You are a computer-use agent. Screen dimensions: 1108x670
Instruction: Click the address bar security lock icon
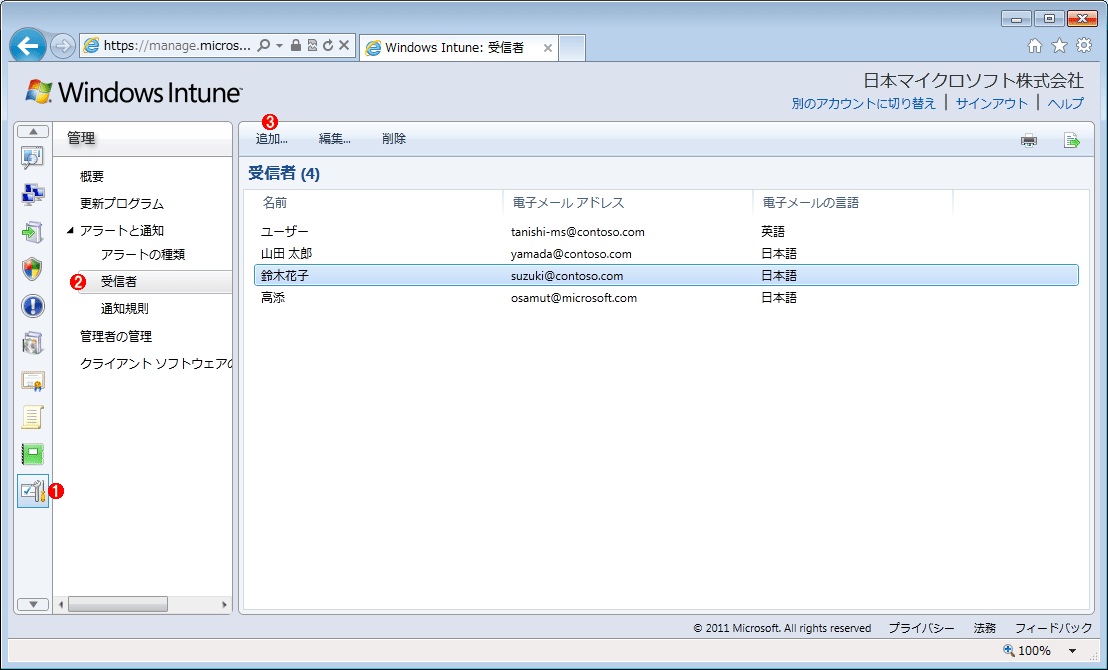[x=296, y=45]
